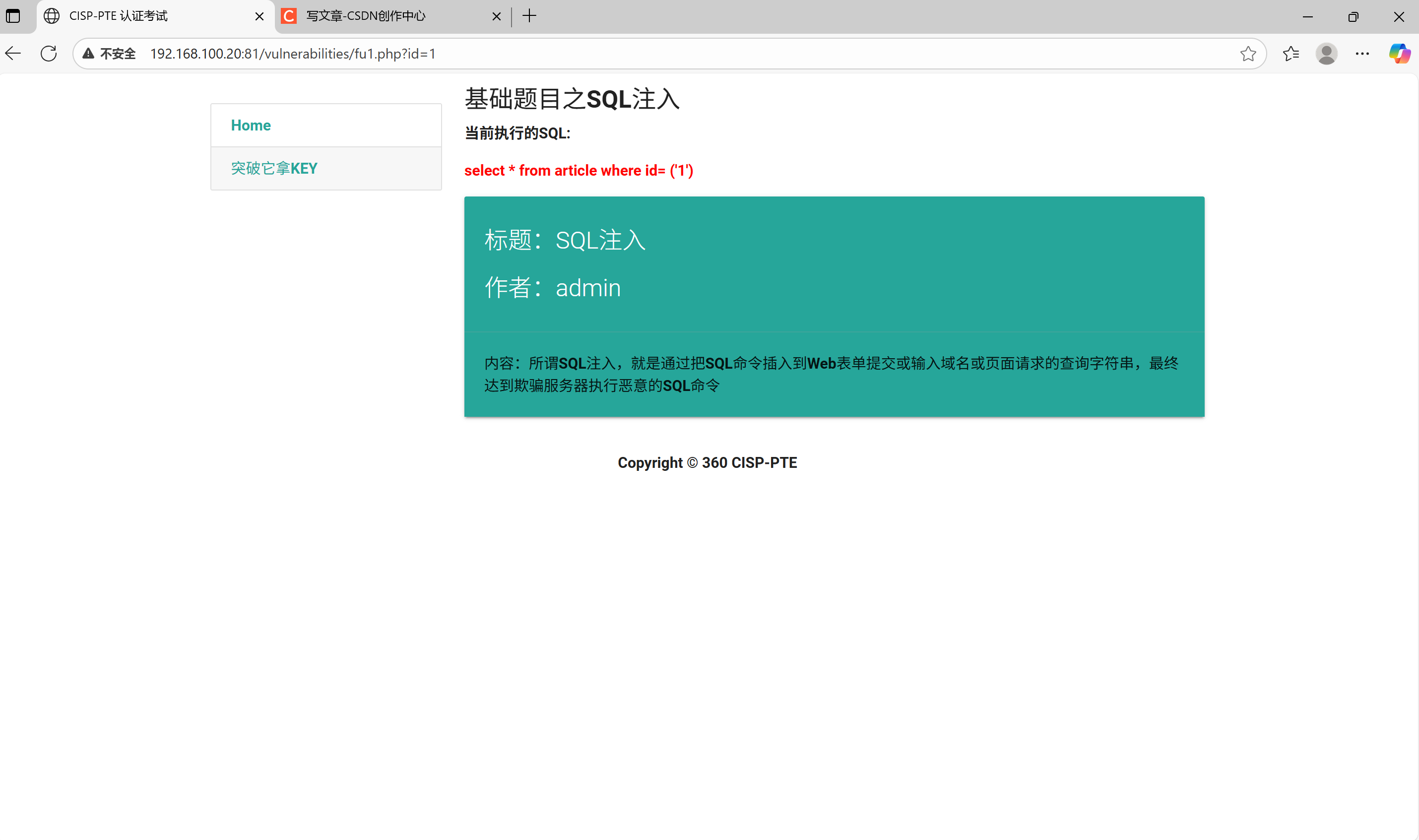Click the Home sidebar link

click(251, 125)
